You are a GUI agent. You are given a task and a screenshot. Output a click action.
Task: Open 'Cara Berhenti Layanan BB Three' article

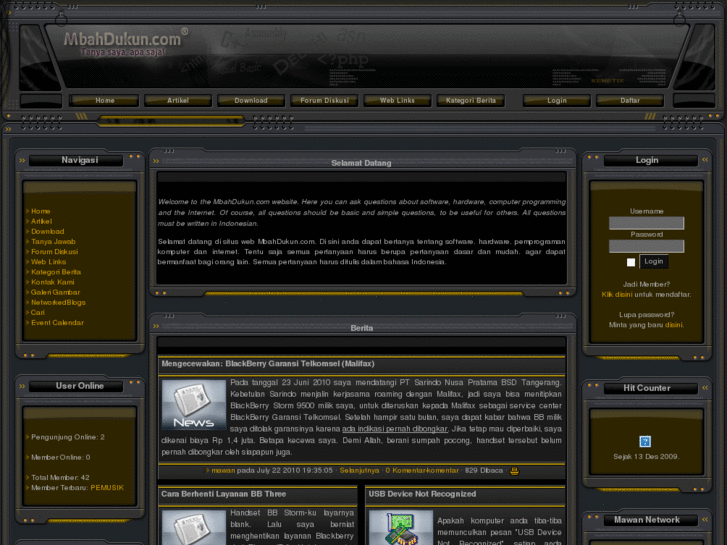point(223,494)
